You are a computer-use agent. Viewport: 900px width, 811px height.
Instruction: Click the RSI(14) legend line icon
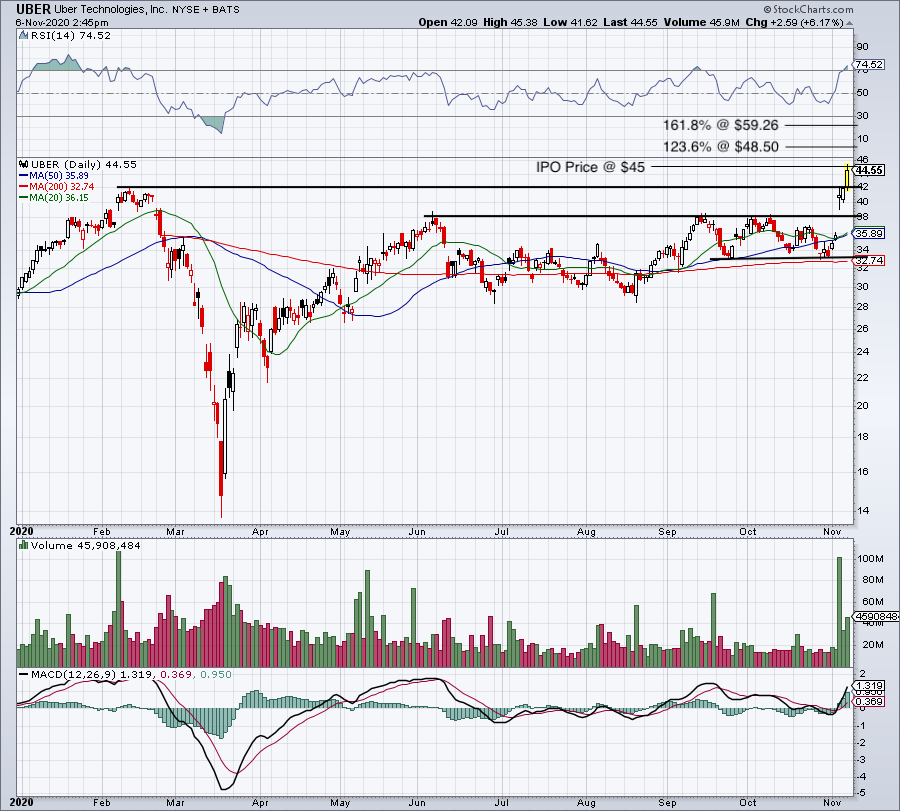click(24, 36)
